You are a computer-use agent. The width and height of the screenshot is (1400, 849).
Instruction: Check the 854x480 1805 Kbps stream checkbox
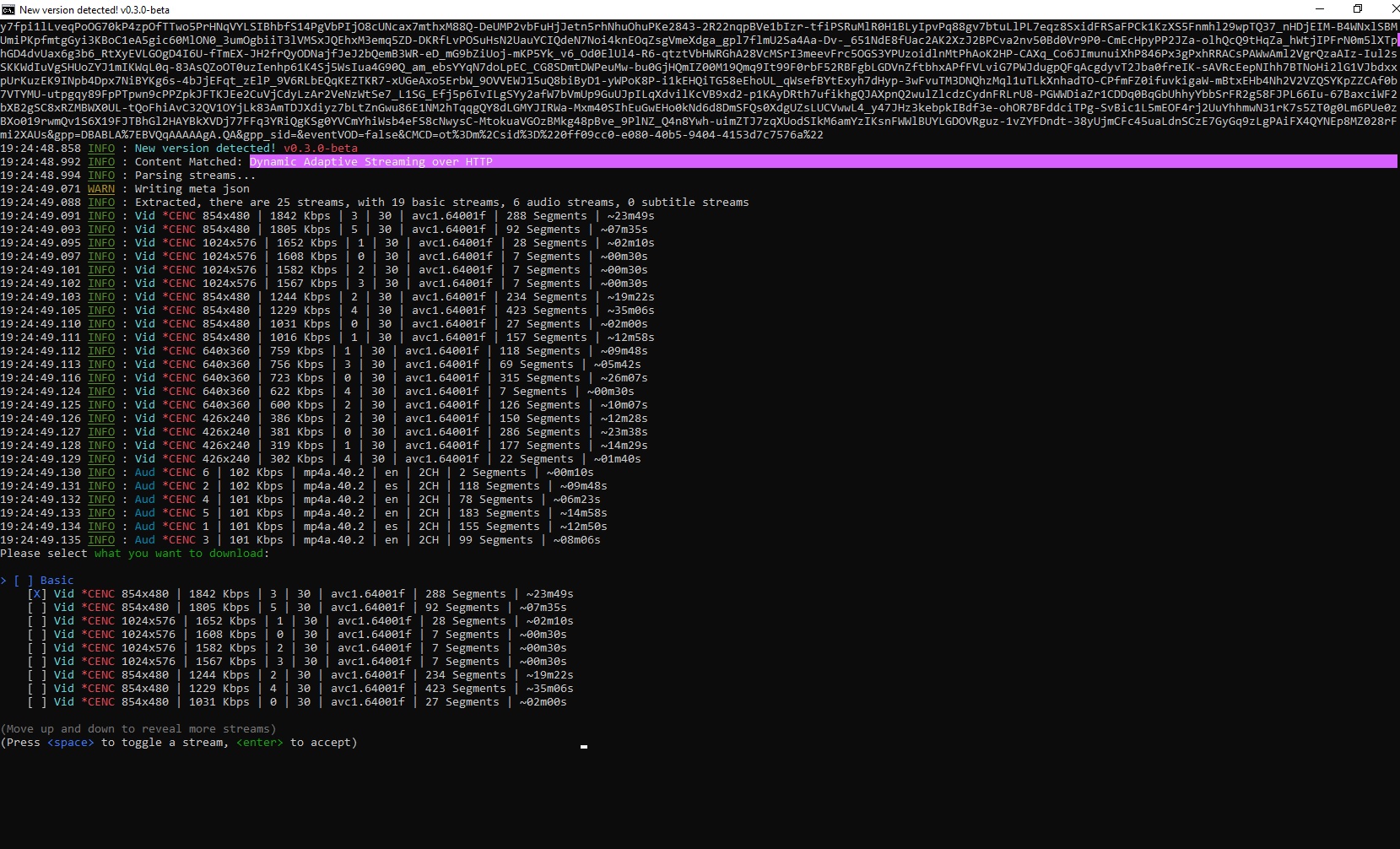tap(37, 608)
